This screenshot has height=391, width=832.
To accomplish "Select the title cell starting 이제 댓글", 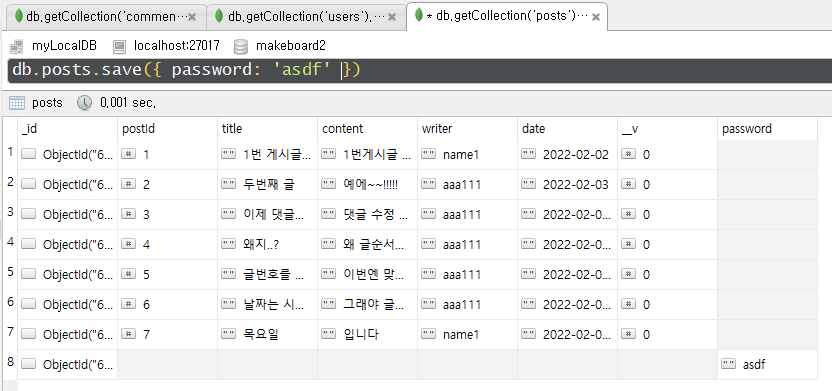I will tap(267, 215).
